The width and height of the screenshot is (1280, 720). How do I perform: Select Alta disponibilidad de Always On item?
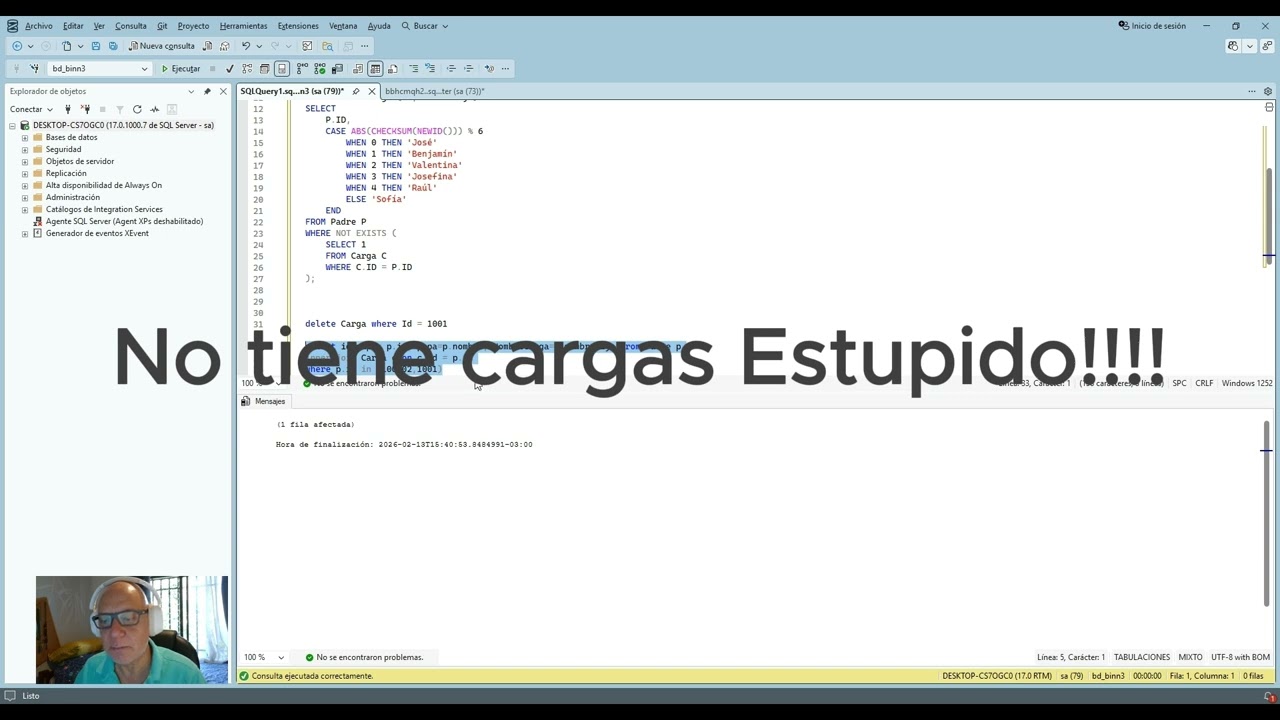103,186
